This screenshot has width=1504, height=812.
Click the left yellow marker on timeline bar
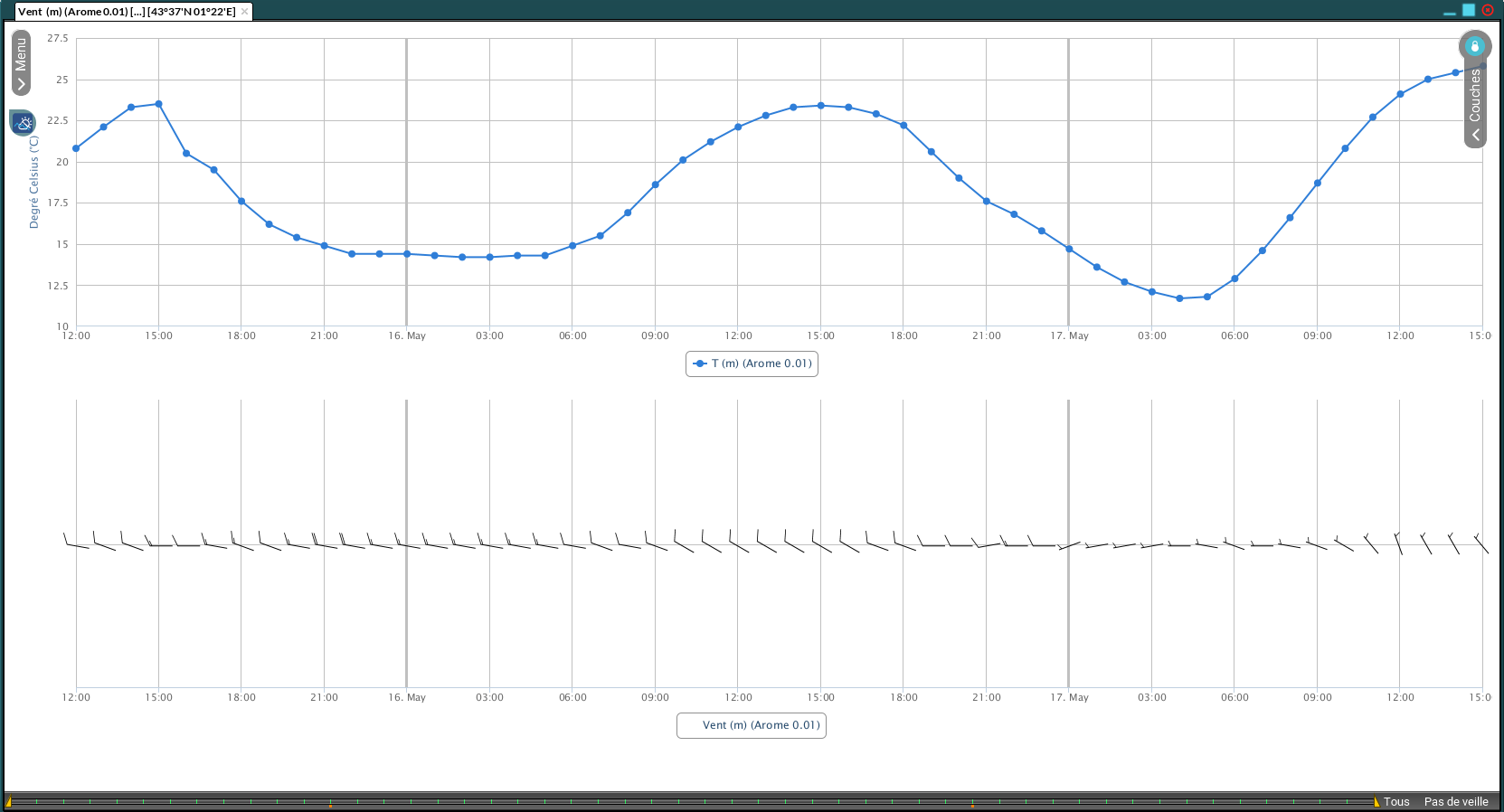coord(8,802)
